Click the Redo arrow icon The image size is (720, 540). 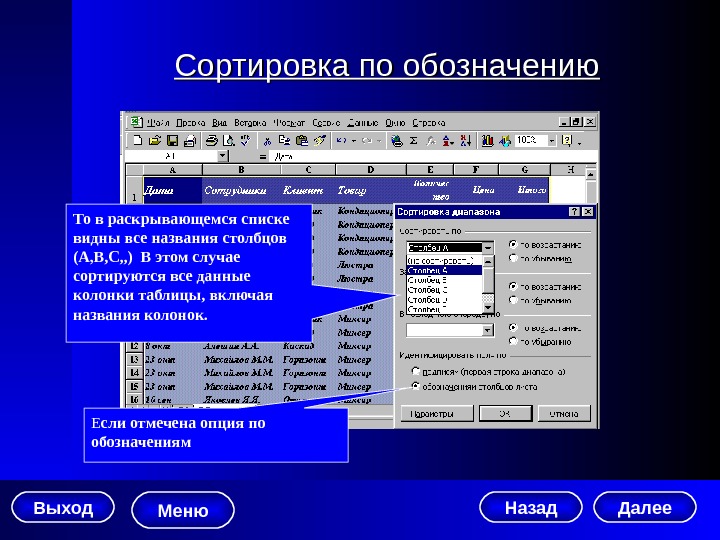click(367, 141)
